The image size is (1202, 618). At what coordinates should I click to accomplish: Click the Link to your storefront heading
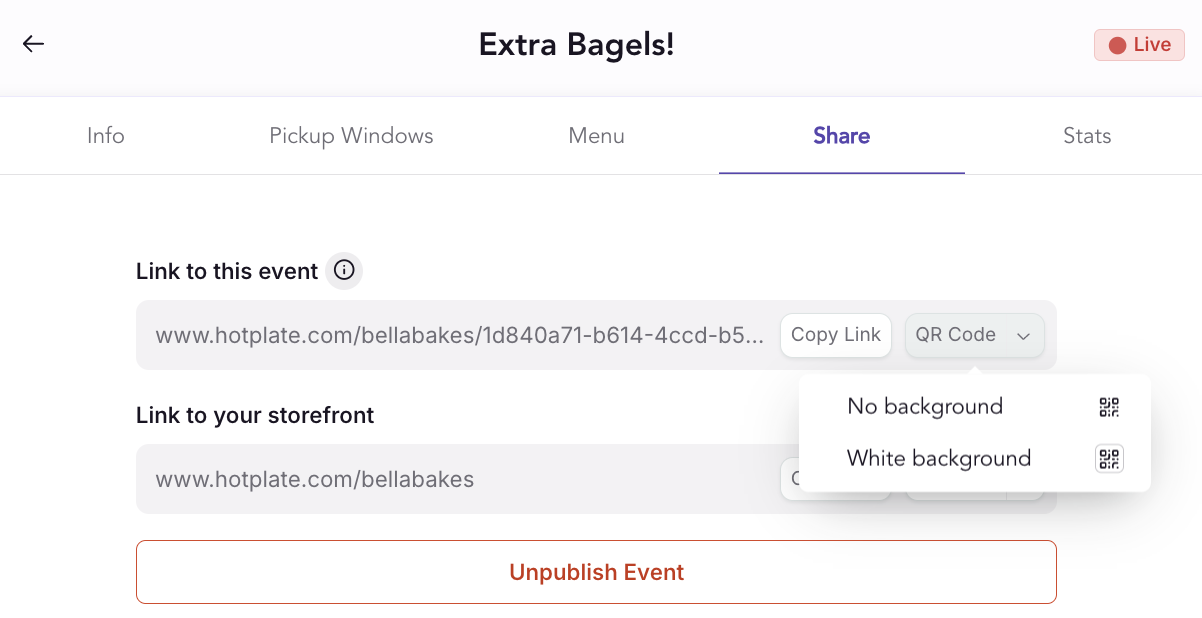point(255,415)
